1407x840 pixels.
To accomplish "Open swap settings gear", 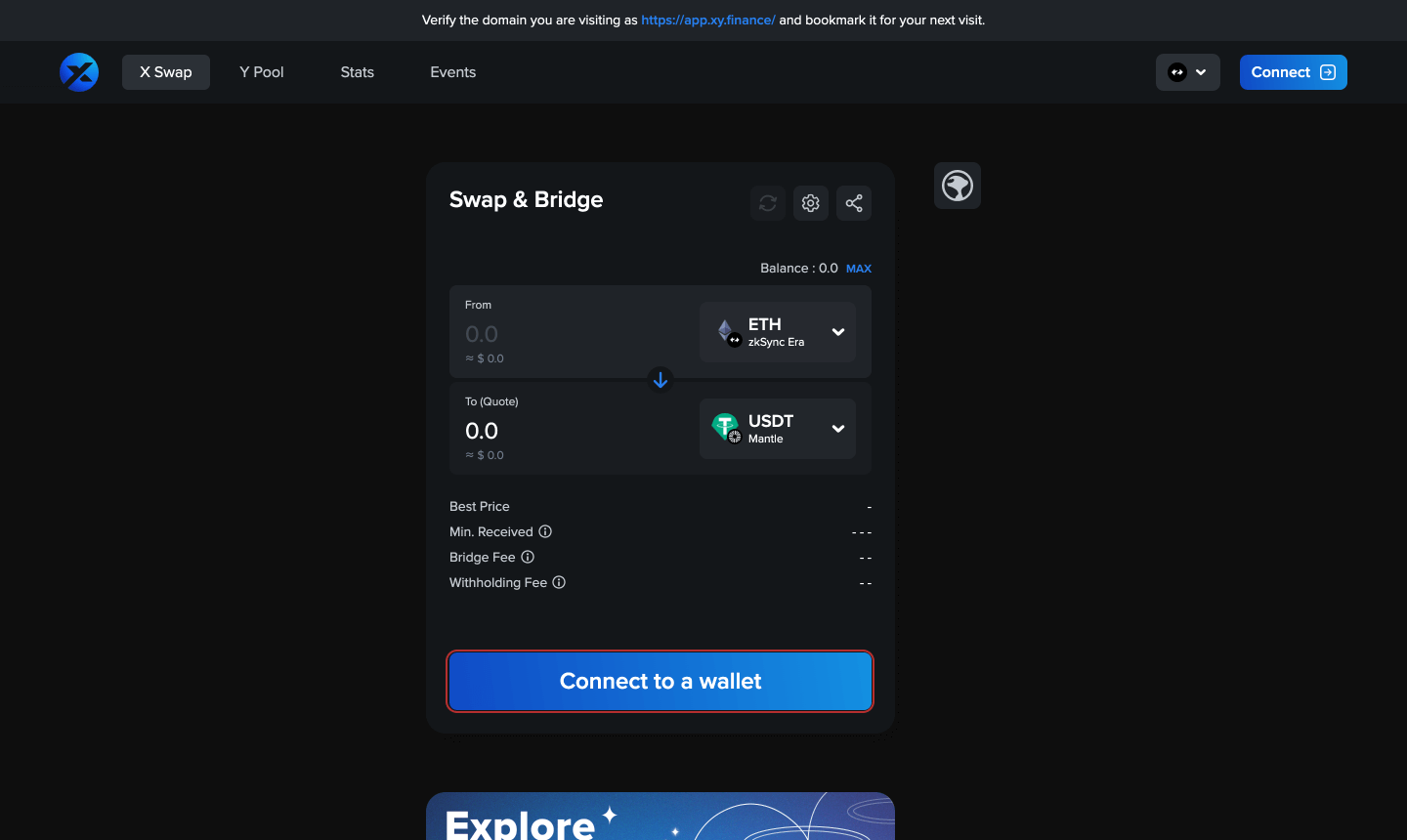I will (x=811, y=203).
